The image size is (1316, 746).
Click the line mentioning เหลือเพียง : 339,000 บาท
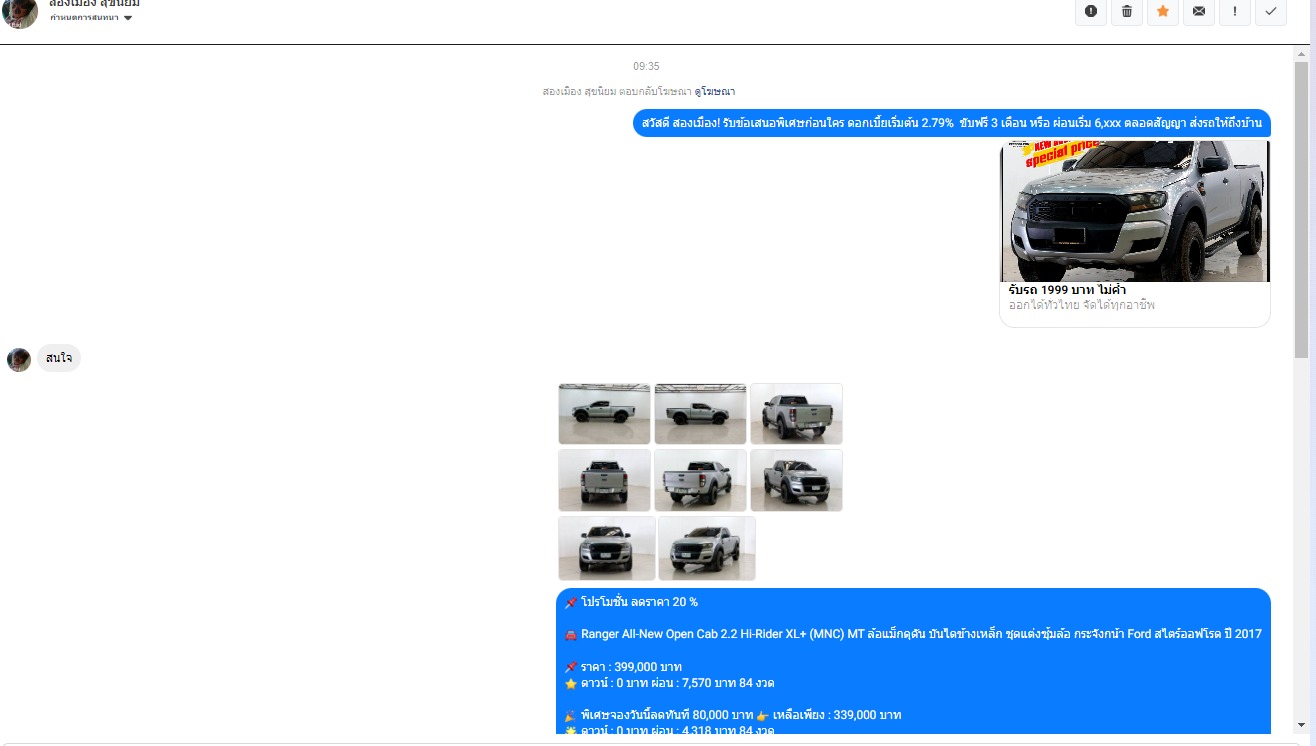tap(733, 715)
